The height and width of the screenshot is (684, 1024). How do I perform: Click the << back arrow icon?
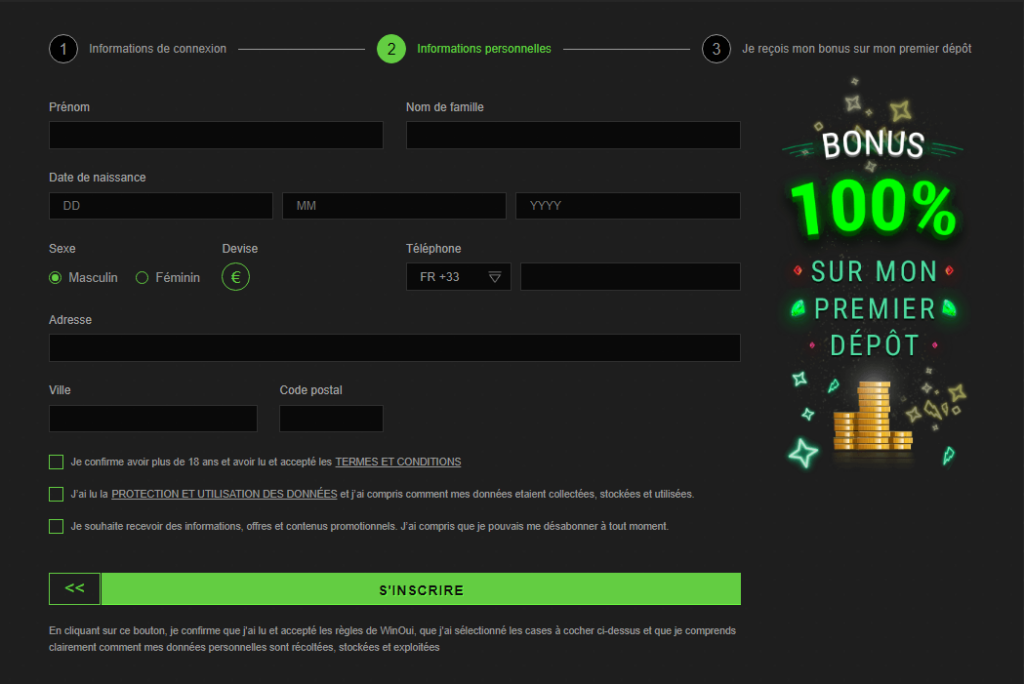(74, 588)
